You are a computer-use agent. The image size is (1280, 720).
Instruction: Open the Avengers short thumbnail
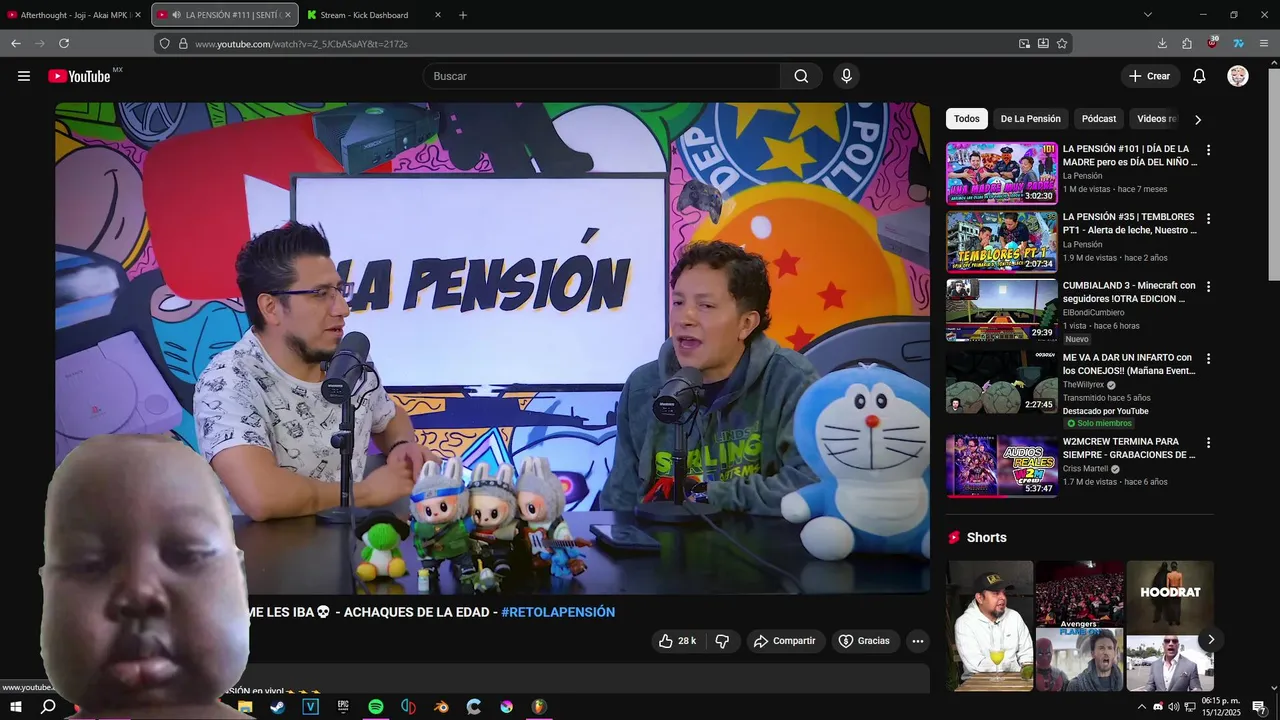click(1079, 625)
